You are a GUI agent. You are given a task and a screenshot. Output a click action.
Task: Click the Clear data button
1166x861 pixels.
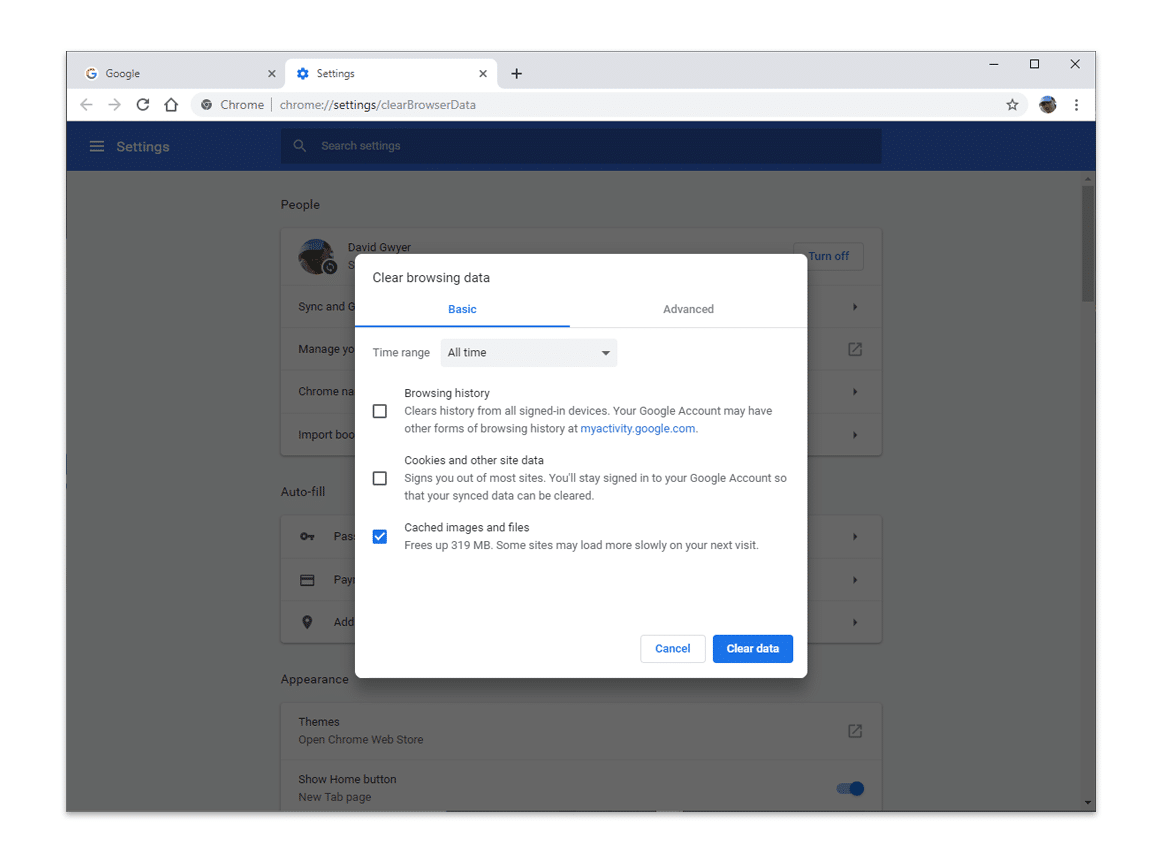752,648
